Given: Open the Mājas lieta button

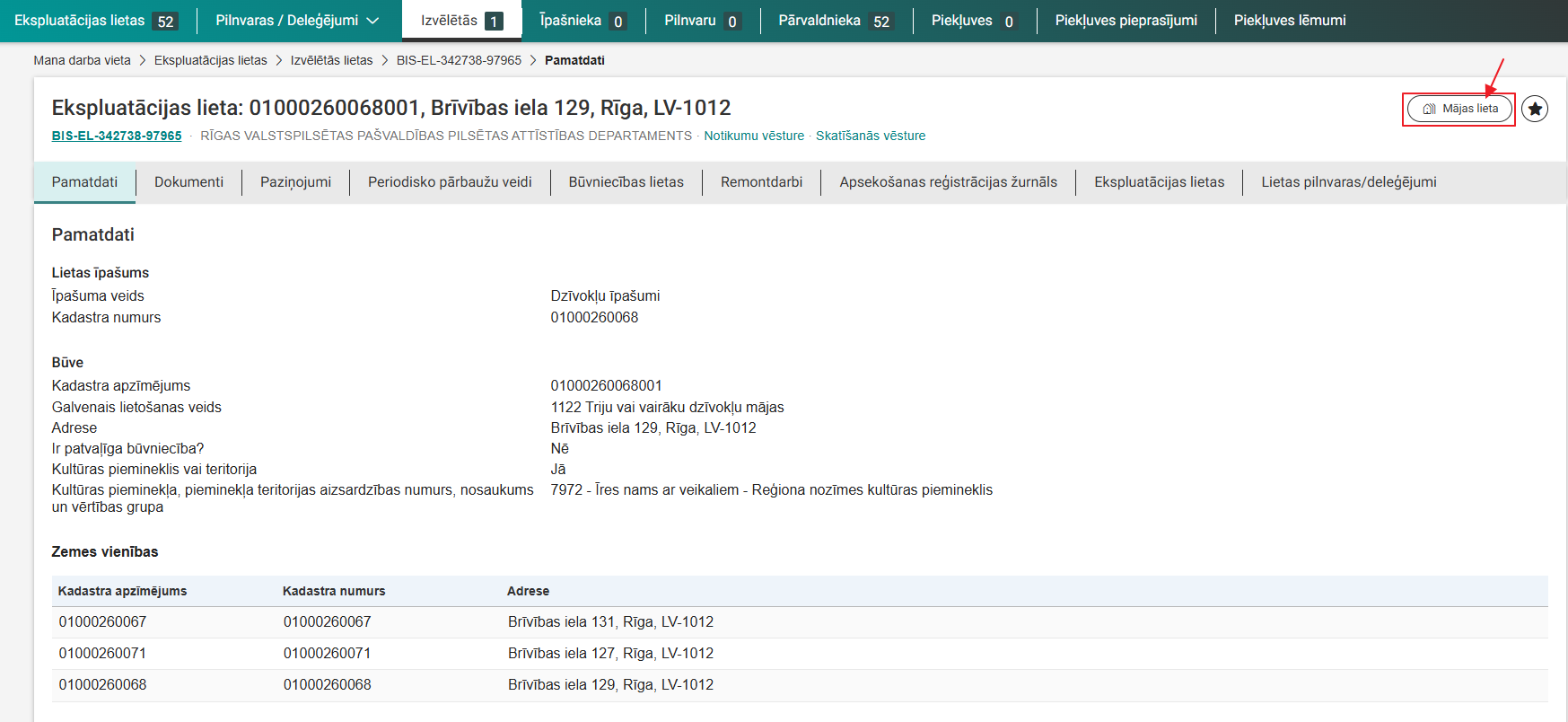Looking at the screenshot, I should [1459, 109].
